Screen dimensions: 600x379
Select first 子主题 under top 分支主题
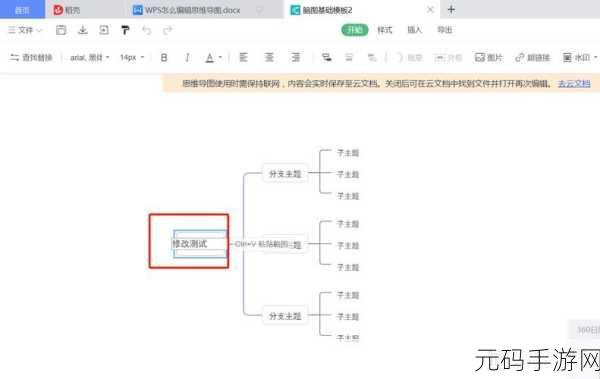[348, 153]
